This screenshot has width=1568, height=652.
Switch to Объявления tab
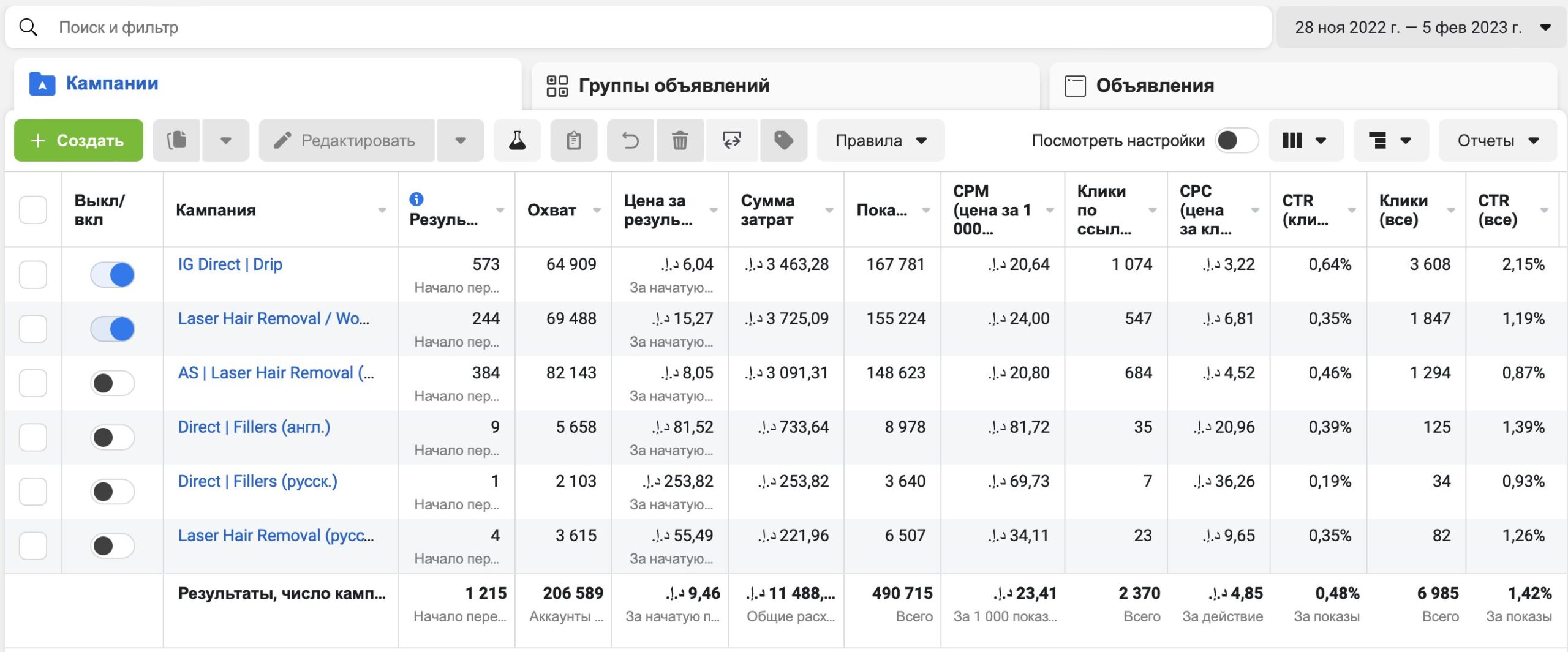click(x=1303, y=86)
